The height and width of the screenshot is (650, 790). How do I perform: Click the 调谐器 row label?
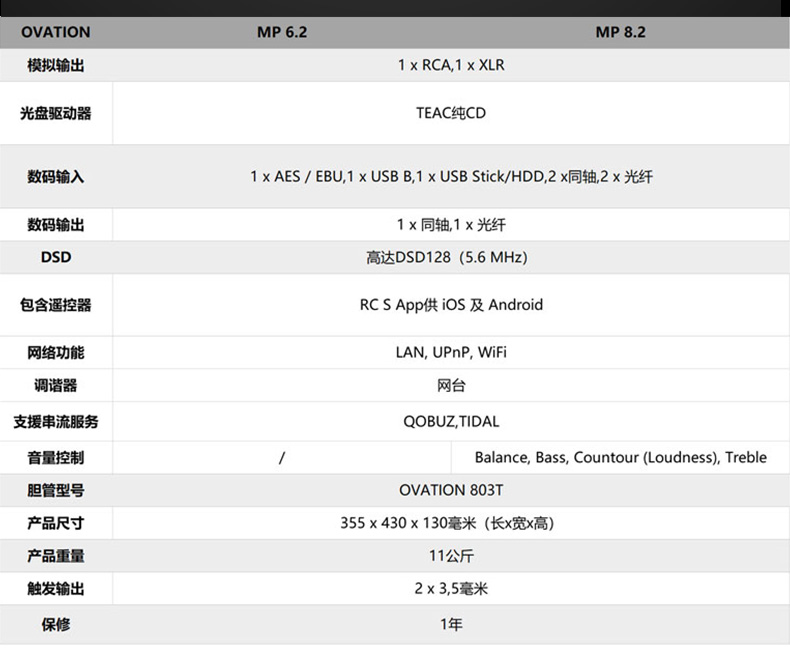coord(55,386)
